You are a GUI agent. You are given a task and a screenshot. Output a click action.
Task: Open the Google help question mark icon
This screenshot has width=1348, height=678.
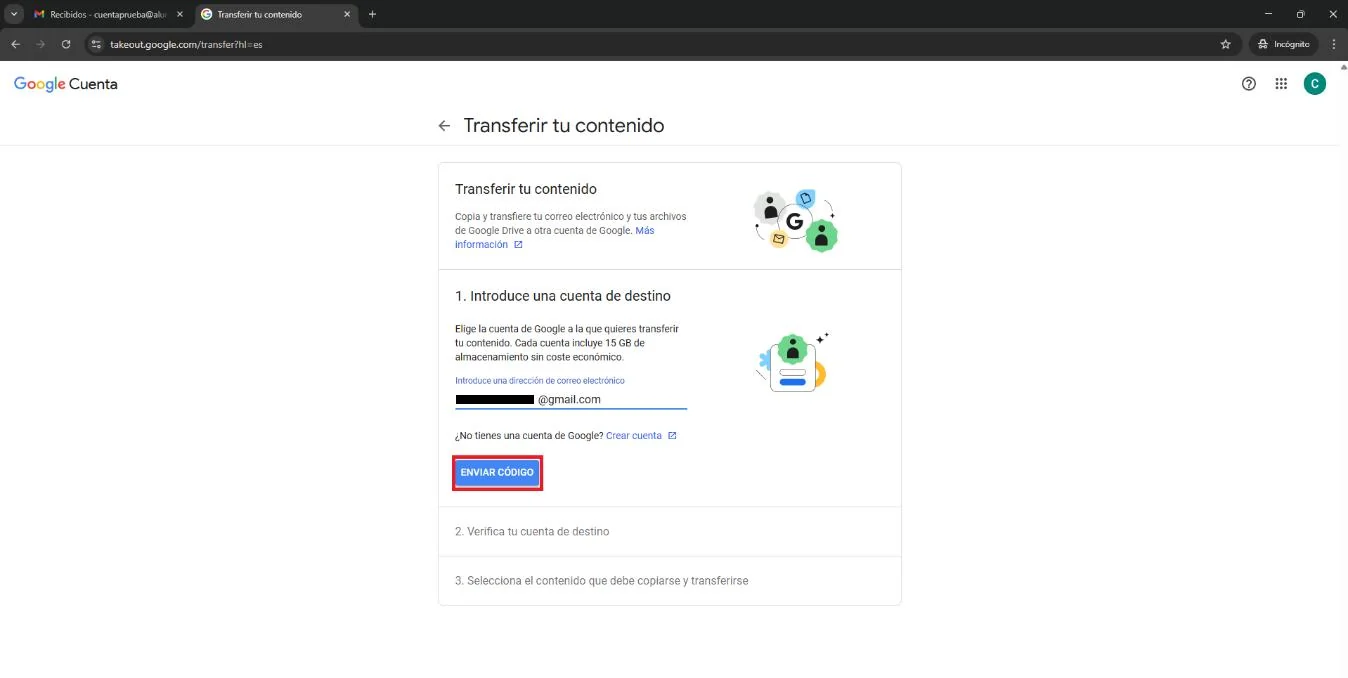[1248, 84]
